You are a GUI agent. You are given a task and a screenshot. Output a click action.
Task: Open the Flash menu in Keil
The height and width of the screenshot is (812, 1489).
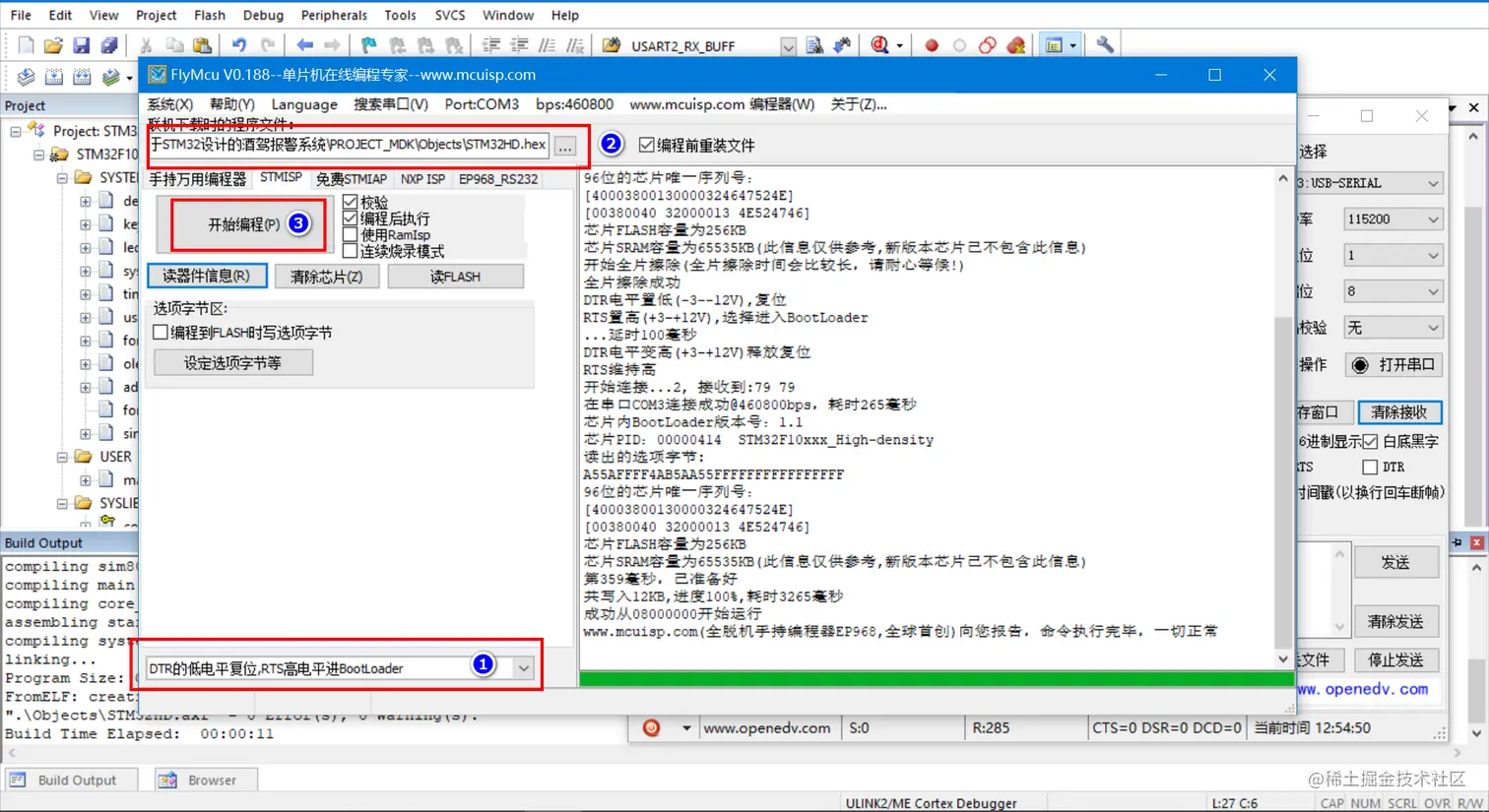209,15
